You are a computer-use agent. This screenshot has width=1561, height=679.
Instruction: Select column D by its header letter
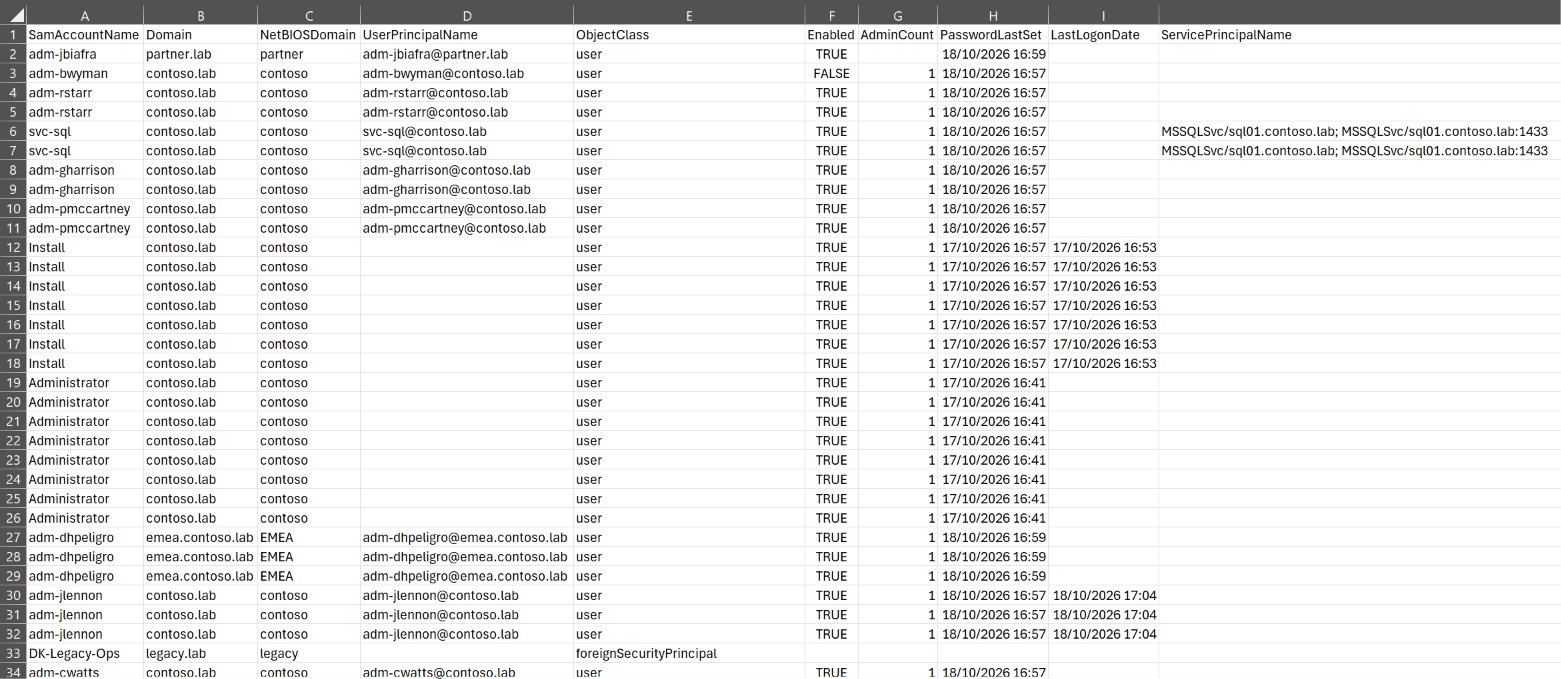(x=466, y=15)
